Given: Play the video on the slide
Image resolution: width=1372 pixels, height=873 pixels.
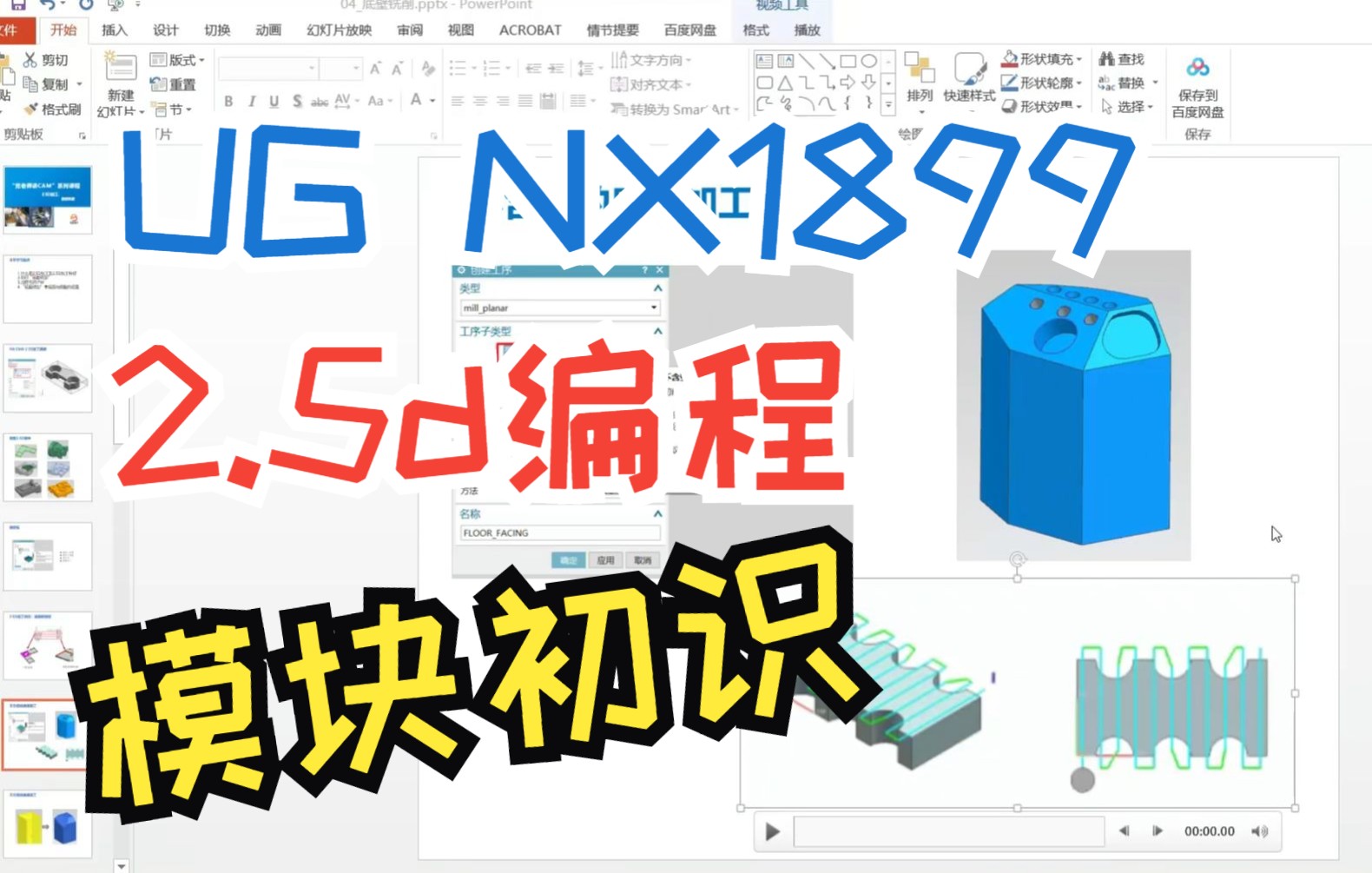Looking at the screenshot, I should [x=772, y=831].
